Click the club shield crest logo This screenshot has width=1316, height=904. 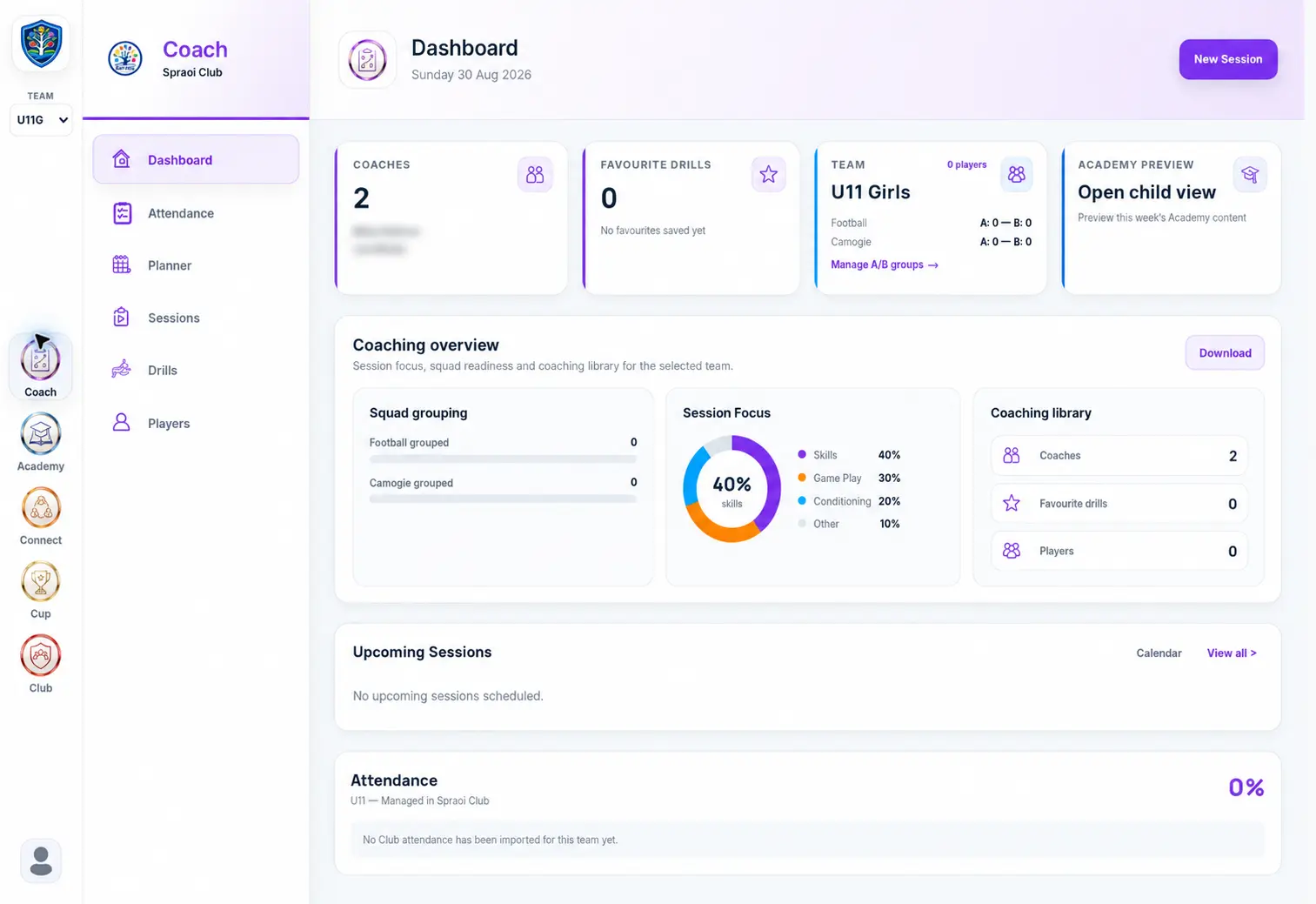click(x=41, y=43)
